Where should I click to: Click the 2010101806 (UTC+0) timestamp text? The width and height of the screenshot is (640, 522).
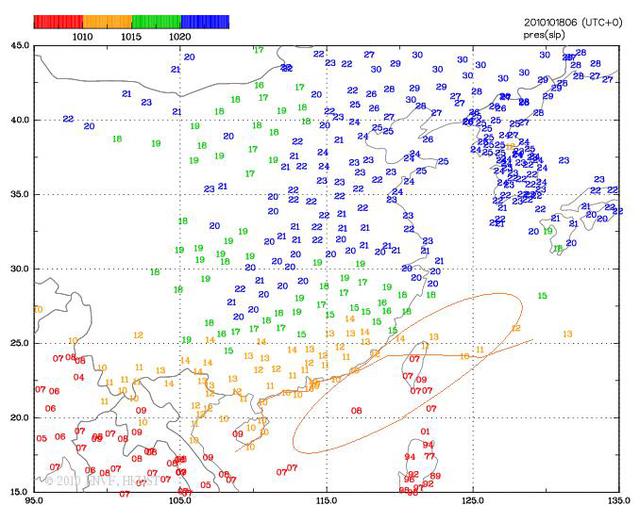[570, 21]
